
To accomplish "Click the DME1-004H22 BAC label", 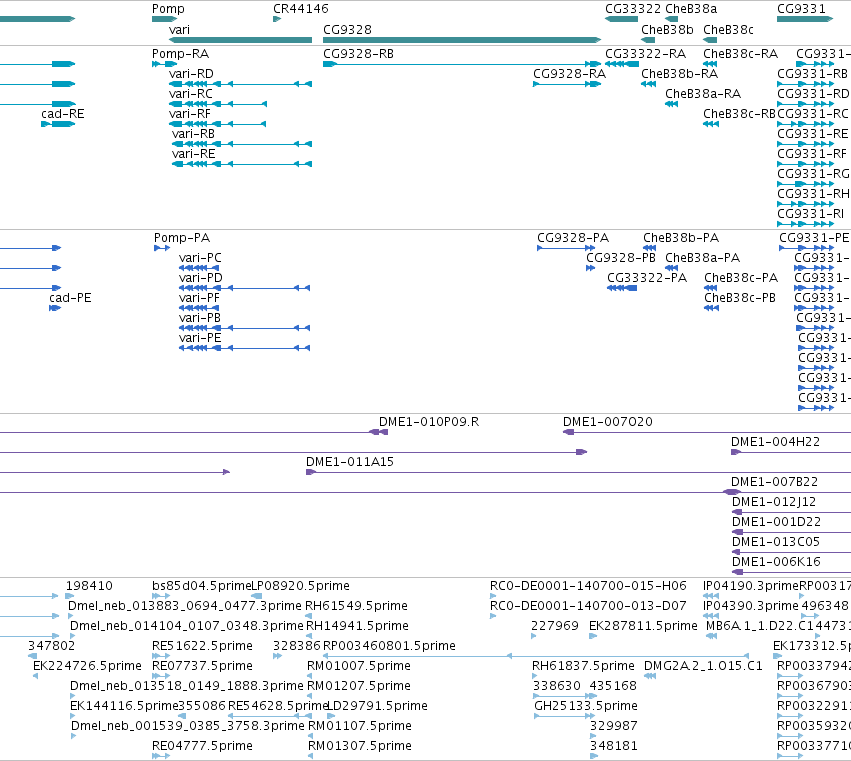I will (776, 442).
